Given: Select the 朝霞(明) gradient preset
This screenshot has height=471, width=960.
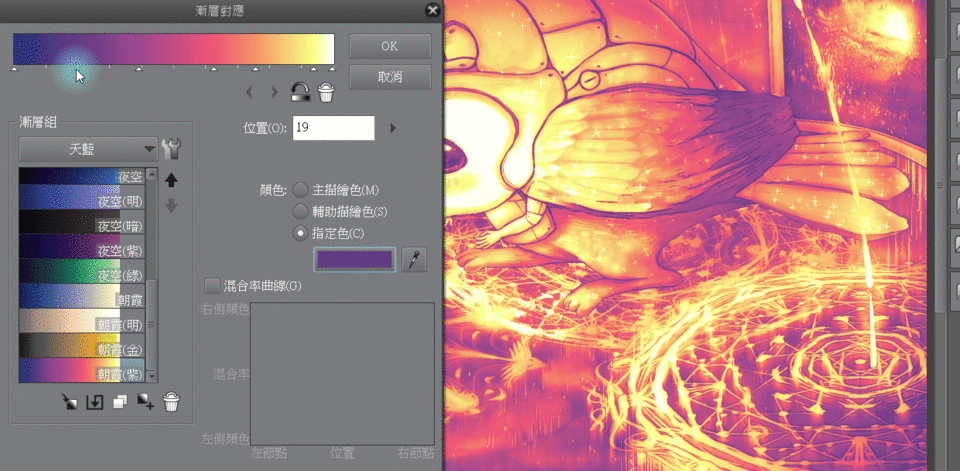Looking at the screenshot, I should coord(82,321).
